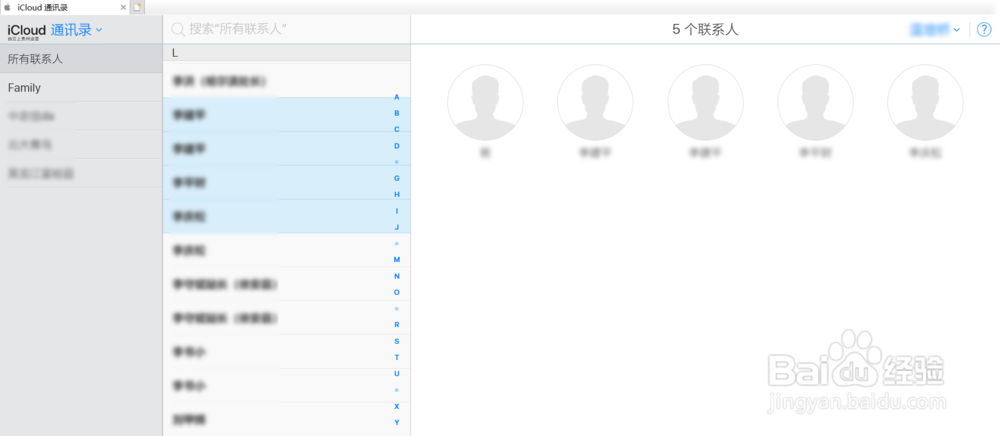This screenshot has width=1000, height=436.
Task: Close the iCloud 通讯录 browser tab
Action: 123,7
